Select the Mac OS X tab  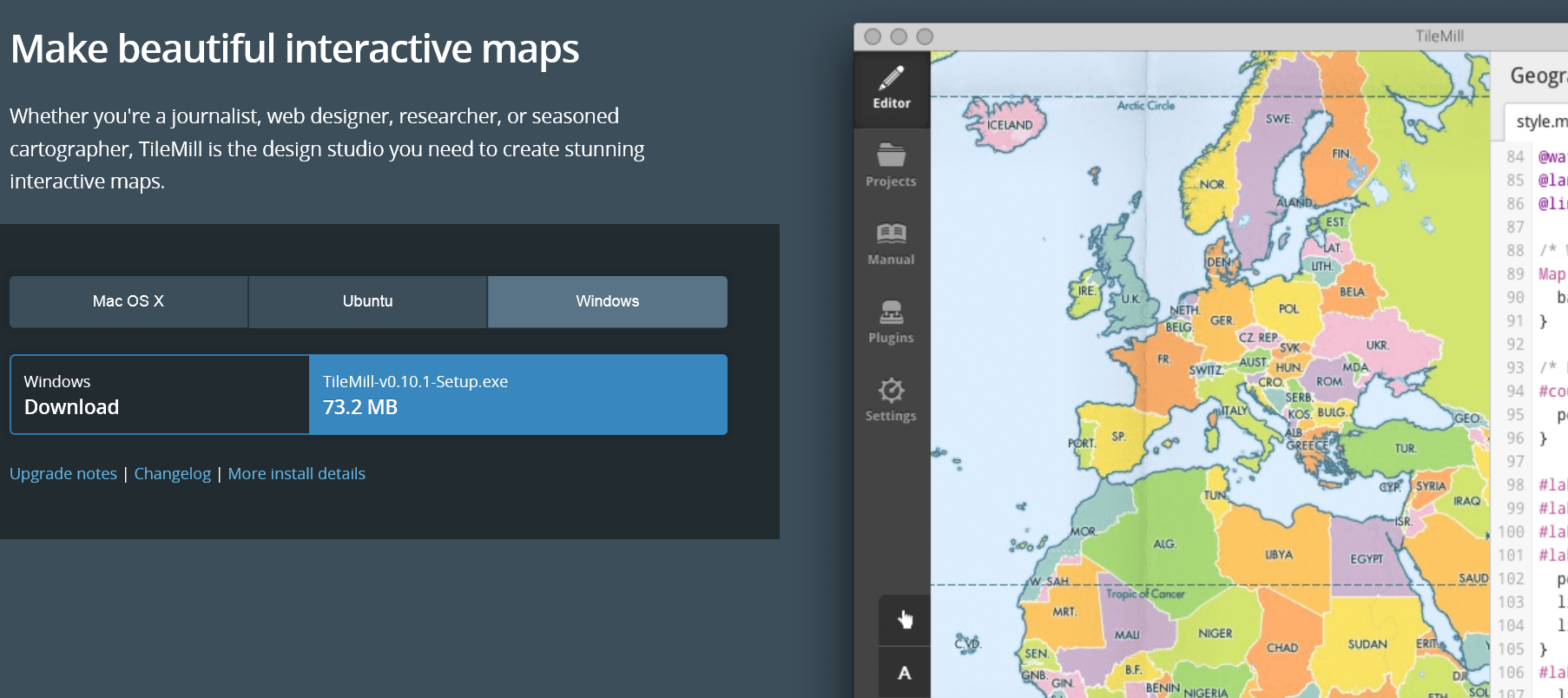[x=128, y=301]
